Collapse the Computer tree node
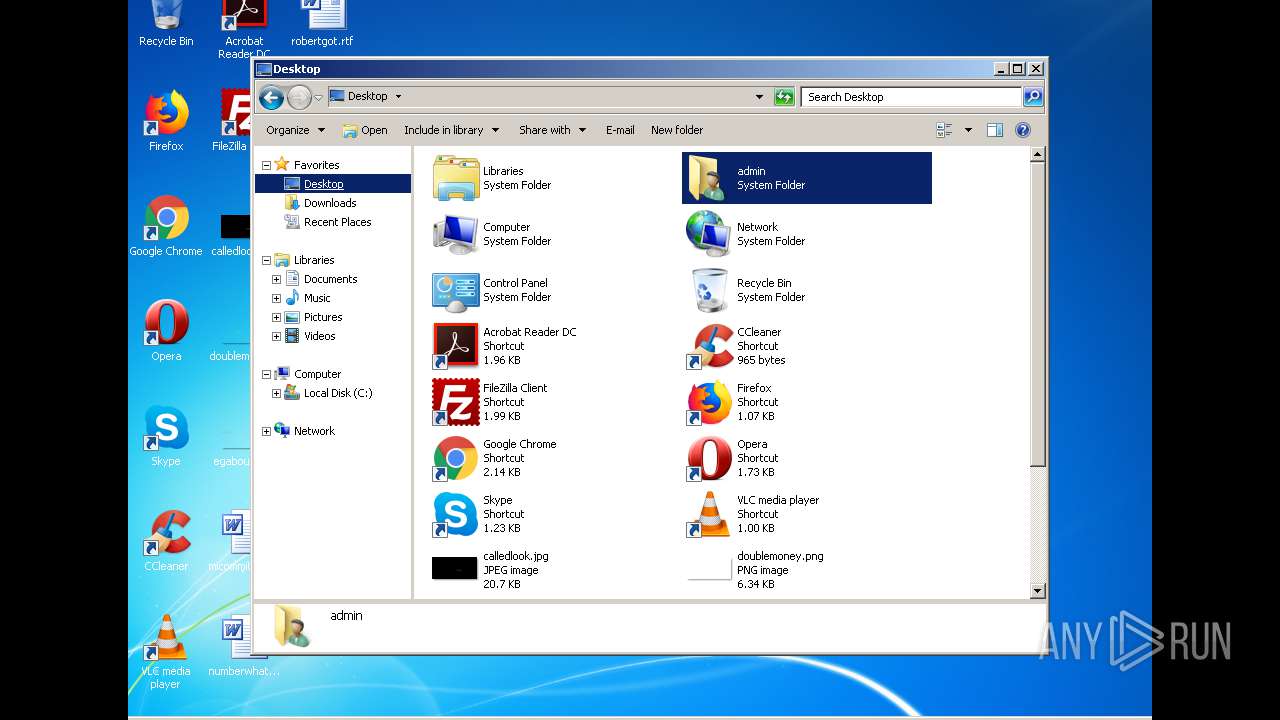1280x720 pixels. [267, 374]
